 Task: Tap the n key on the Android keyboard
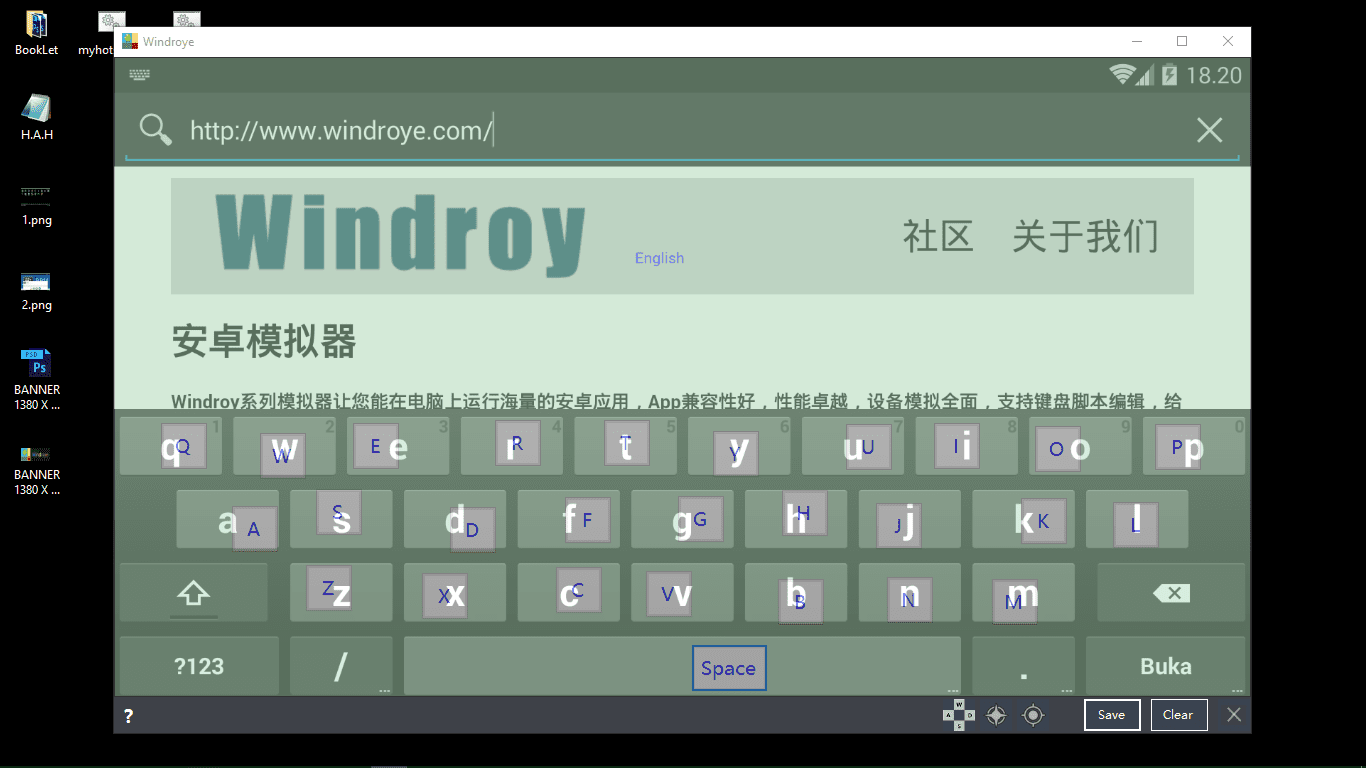coord(909,593)
